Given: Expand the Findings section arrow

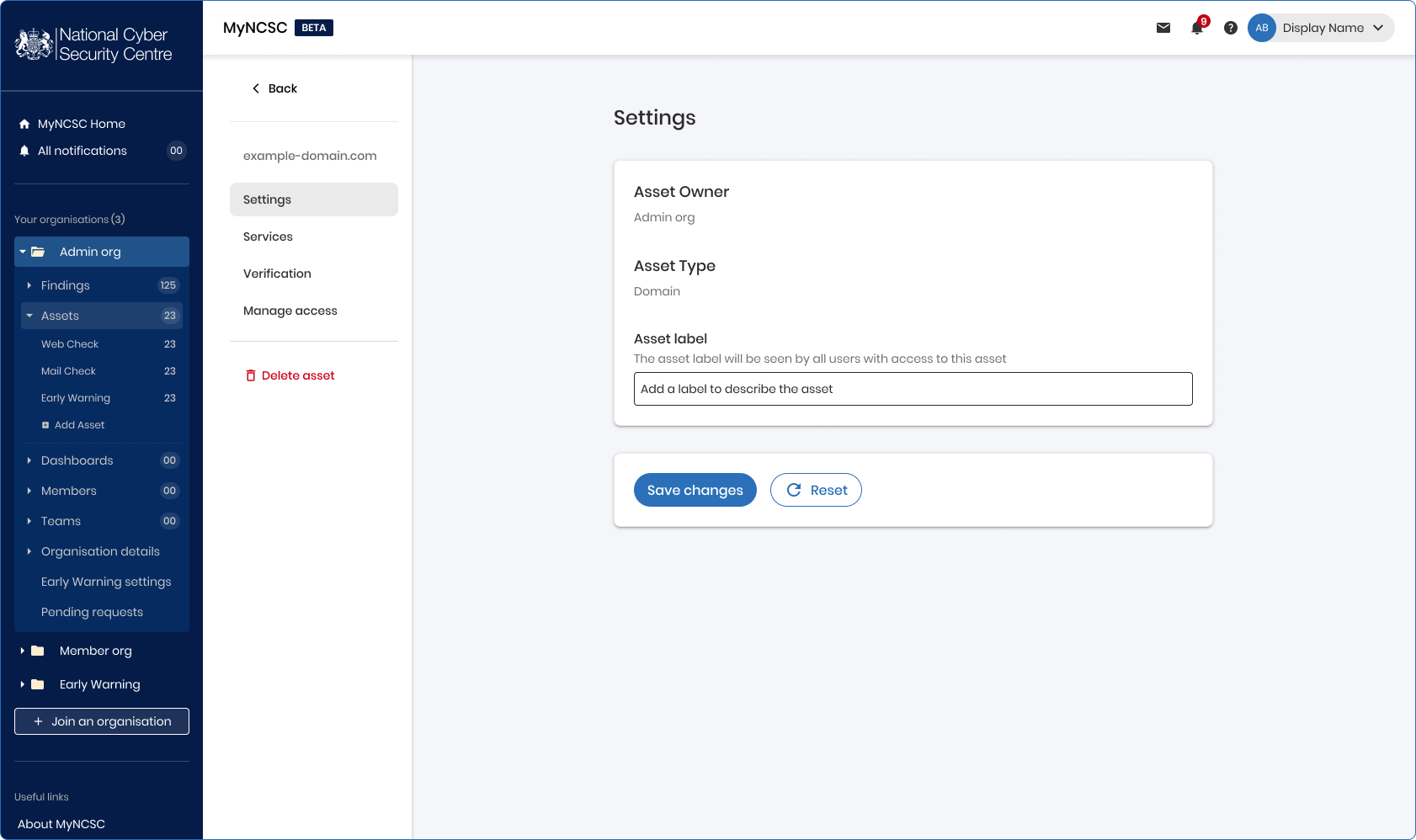Looking at the screenshot, I should point(29,285).
